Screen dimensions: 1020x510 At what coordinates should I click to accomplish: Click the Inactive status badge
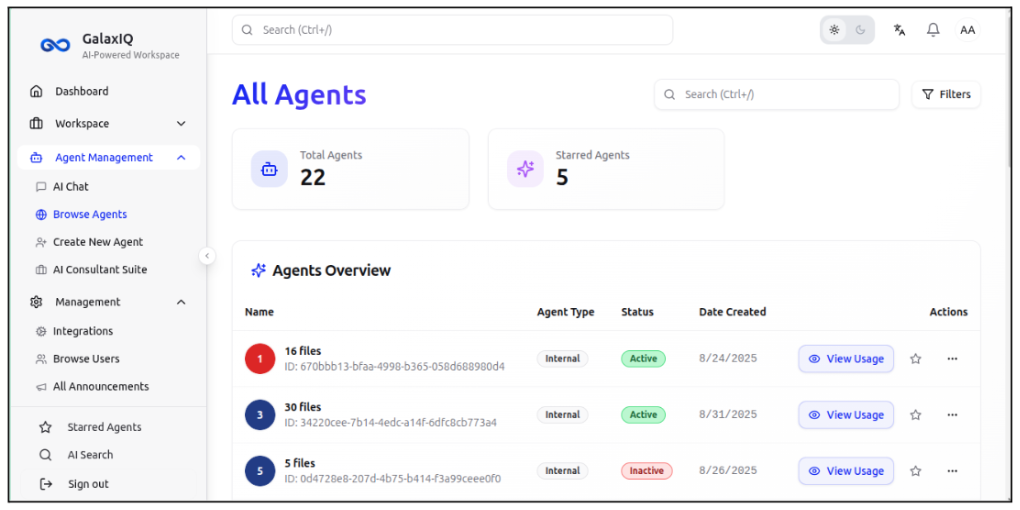coord(647,471)
